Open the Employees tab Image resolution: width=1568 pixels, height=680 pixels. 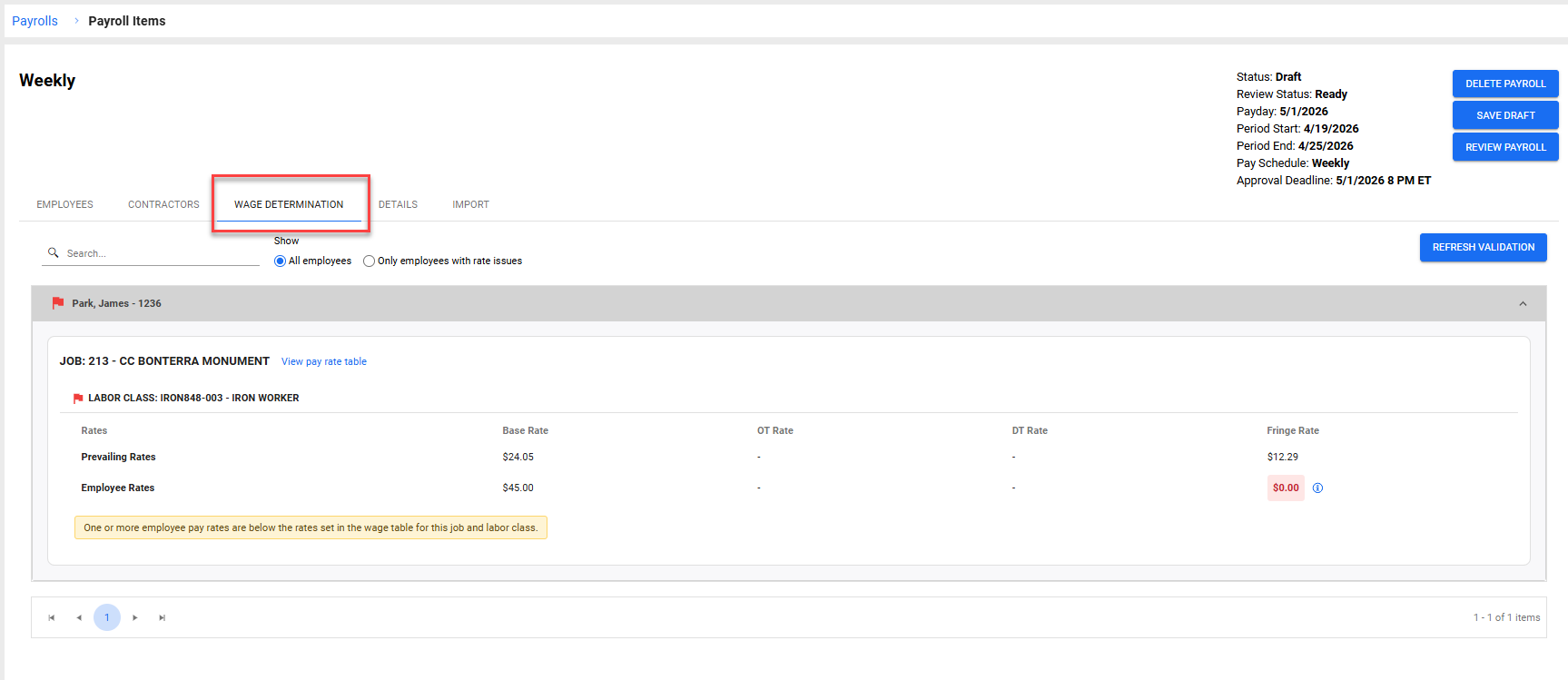coord(64,204)
